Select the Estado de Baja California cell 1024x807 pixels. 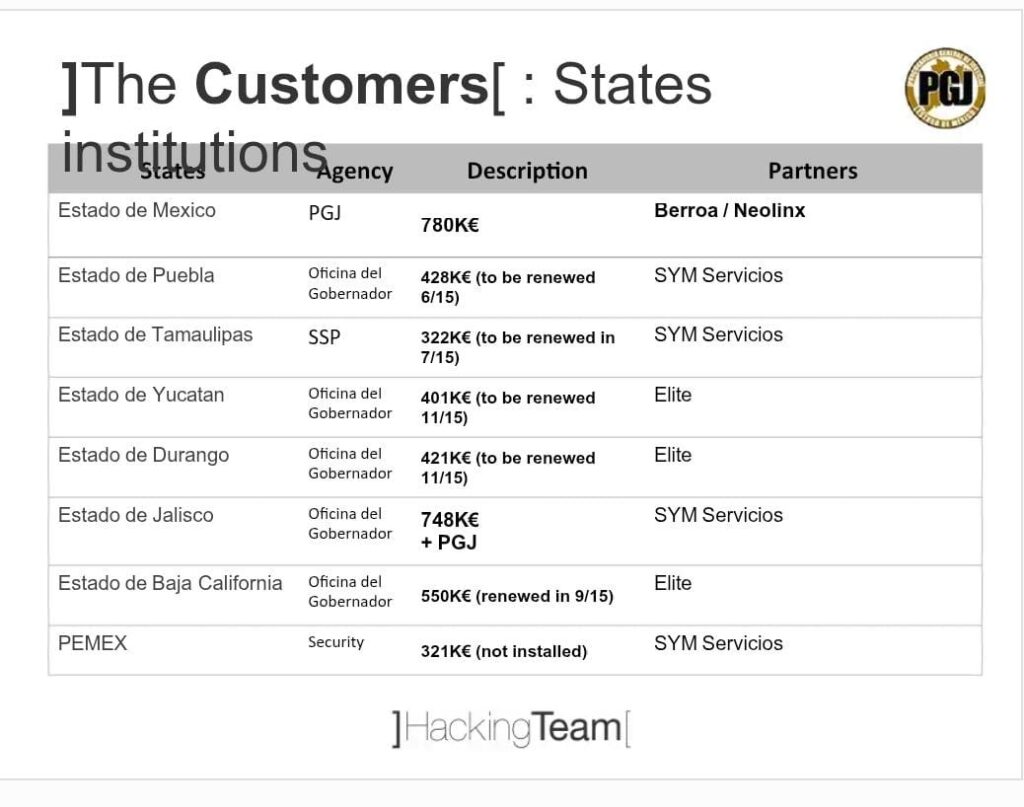click(x=170, y=583)
